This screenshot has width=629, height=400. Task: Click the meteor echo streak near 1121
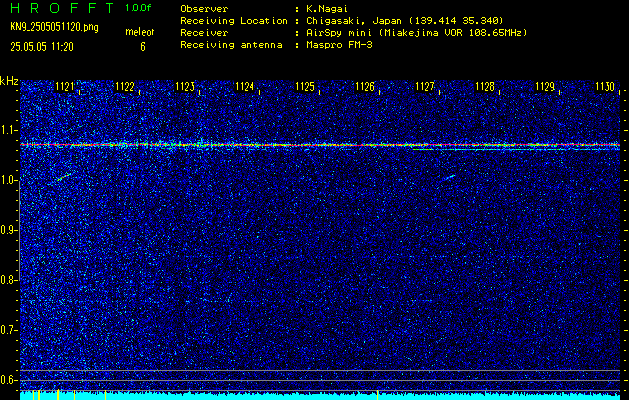click(x=64, y=177)
